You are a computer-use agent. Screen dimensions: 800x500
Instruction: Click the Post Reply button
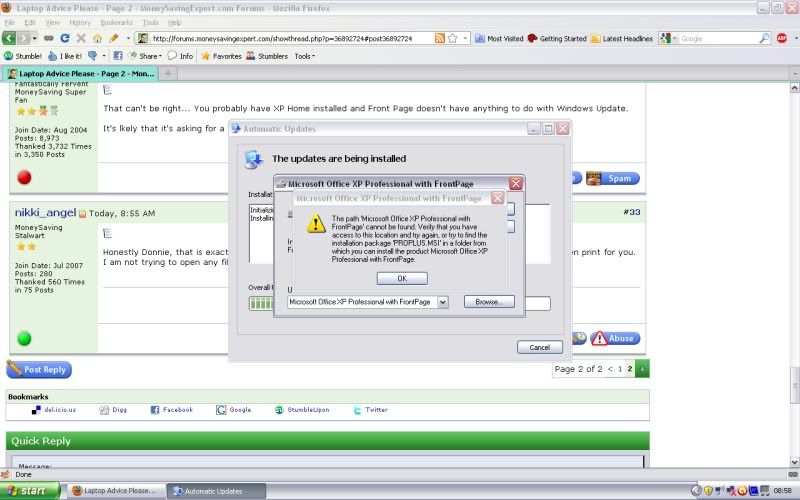click(39, 369)
